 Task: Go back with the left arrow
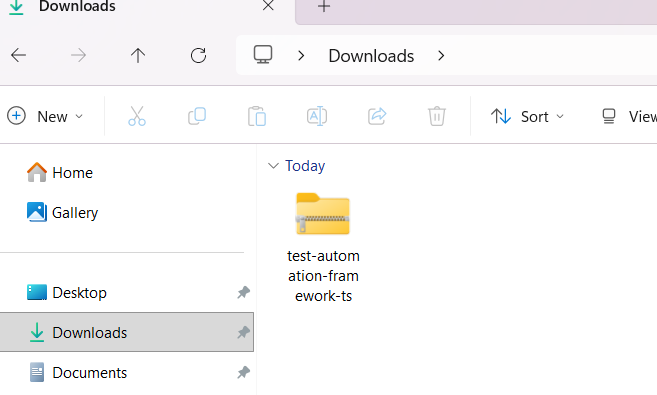pyautogui.click(x=18, y=55)
